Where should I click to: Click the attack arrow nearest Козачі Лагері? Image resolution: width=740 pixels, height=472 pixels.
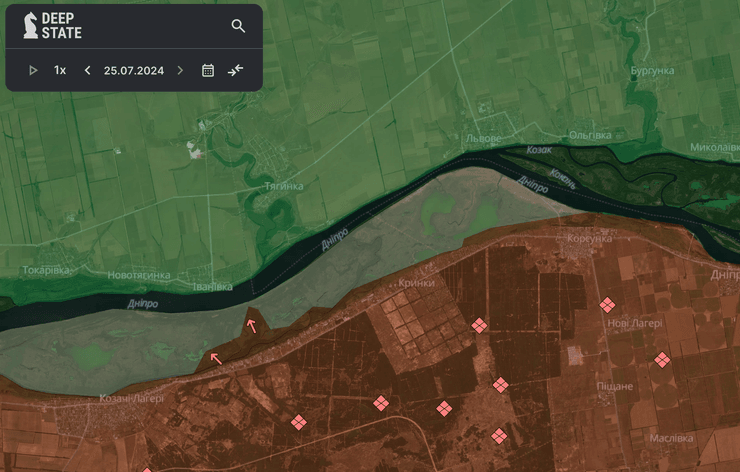pos(216,358)
